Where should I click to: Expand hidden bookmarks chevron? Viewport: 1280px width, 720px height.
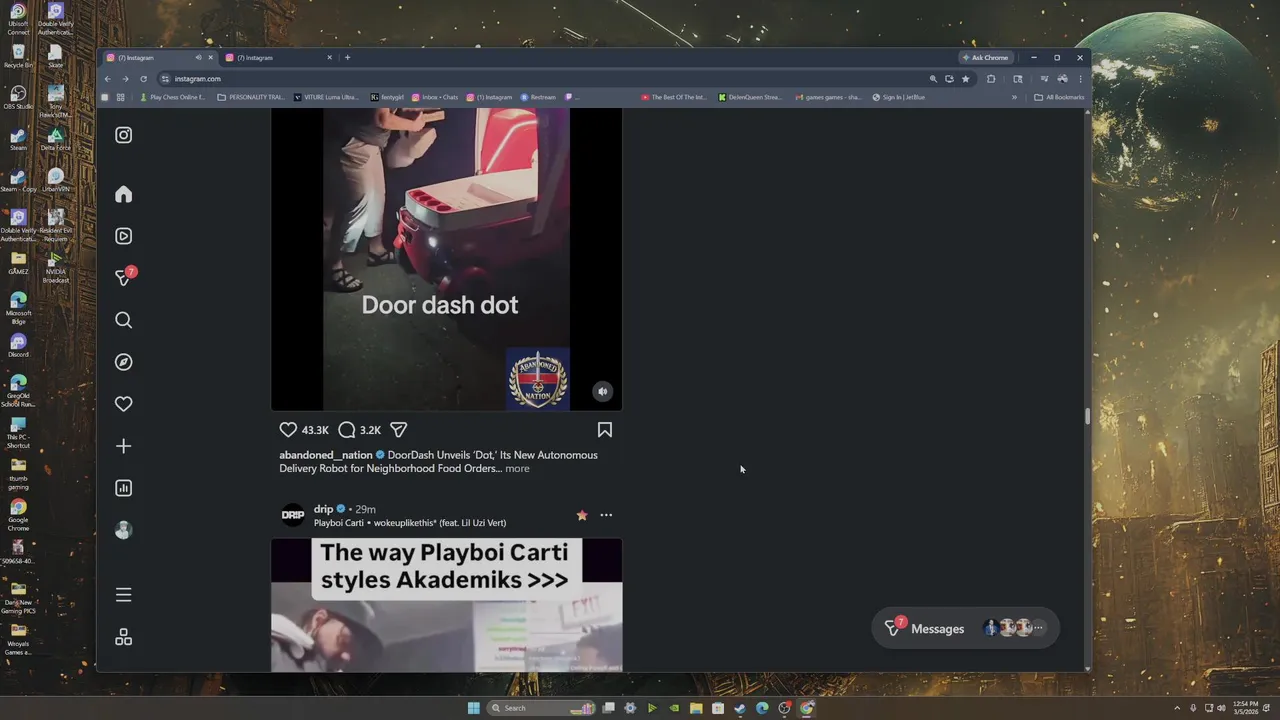1014,97
